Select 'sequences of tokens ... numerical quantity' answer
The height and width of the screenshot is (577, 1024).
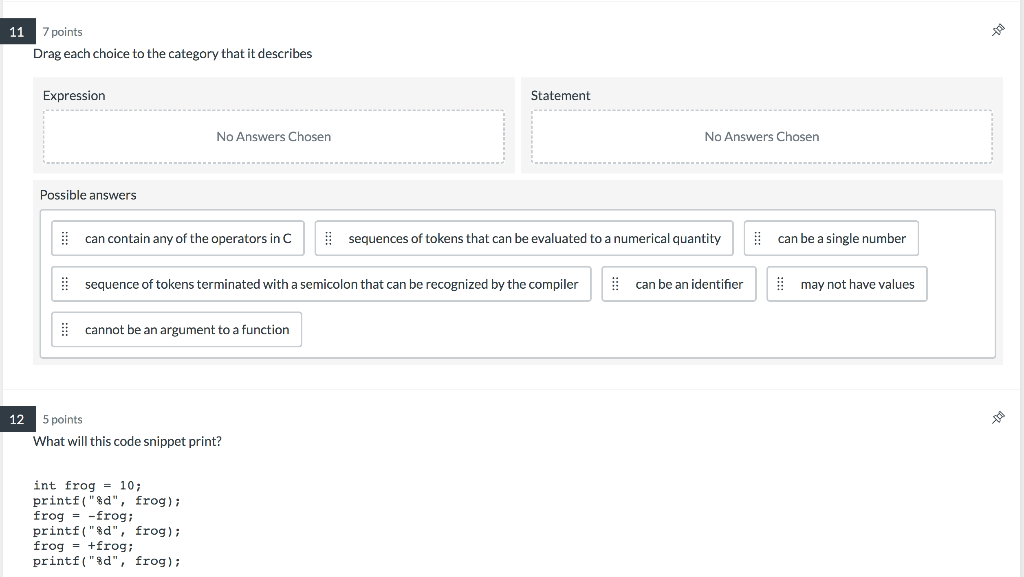534,239
